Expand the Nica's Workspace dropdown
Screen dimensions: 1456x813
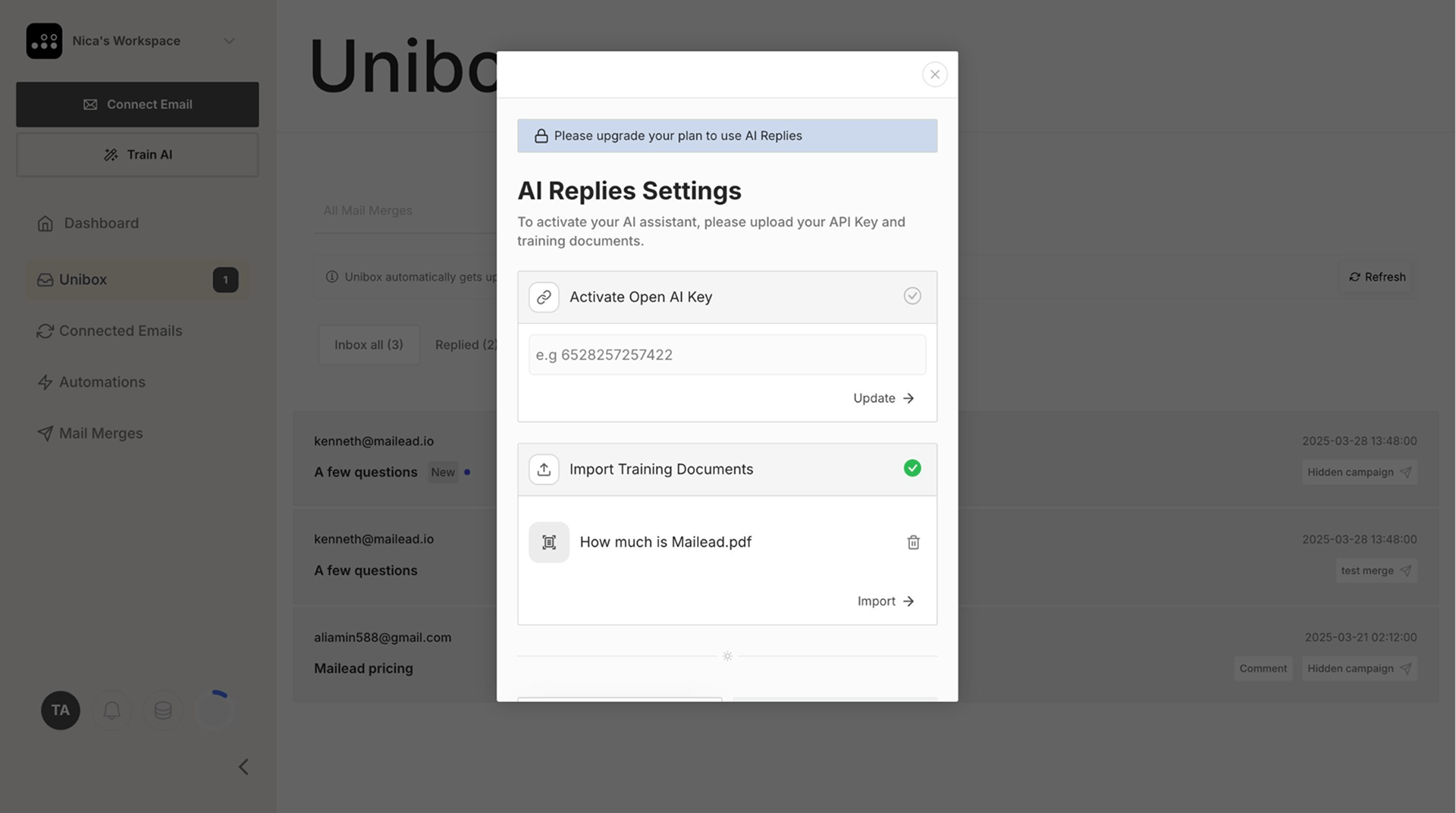tap(228, 41)
